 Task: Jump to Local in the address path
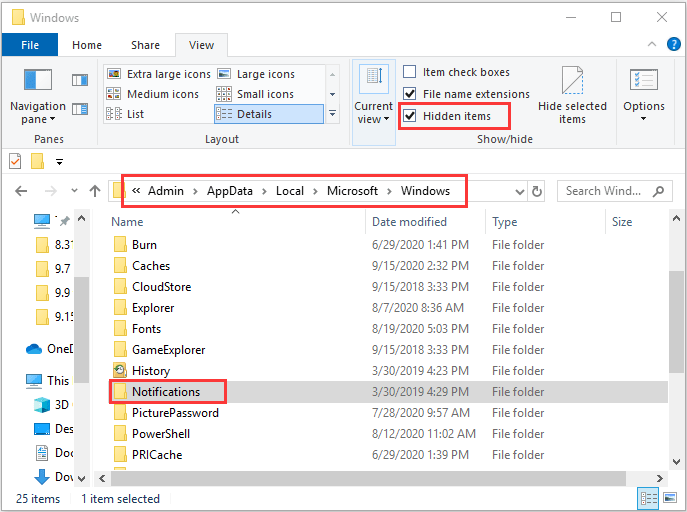290,191
